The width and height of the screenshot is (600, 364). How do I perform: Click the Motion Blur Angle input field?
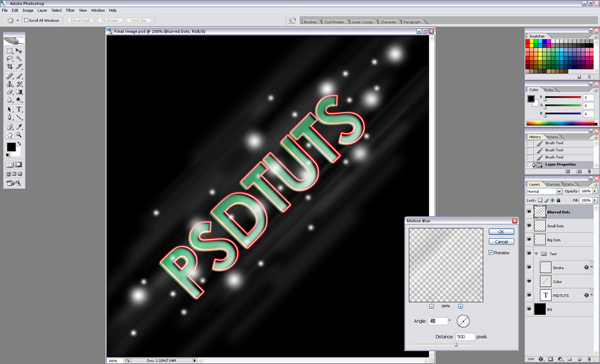(438, 321)
